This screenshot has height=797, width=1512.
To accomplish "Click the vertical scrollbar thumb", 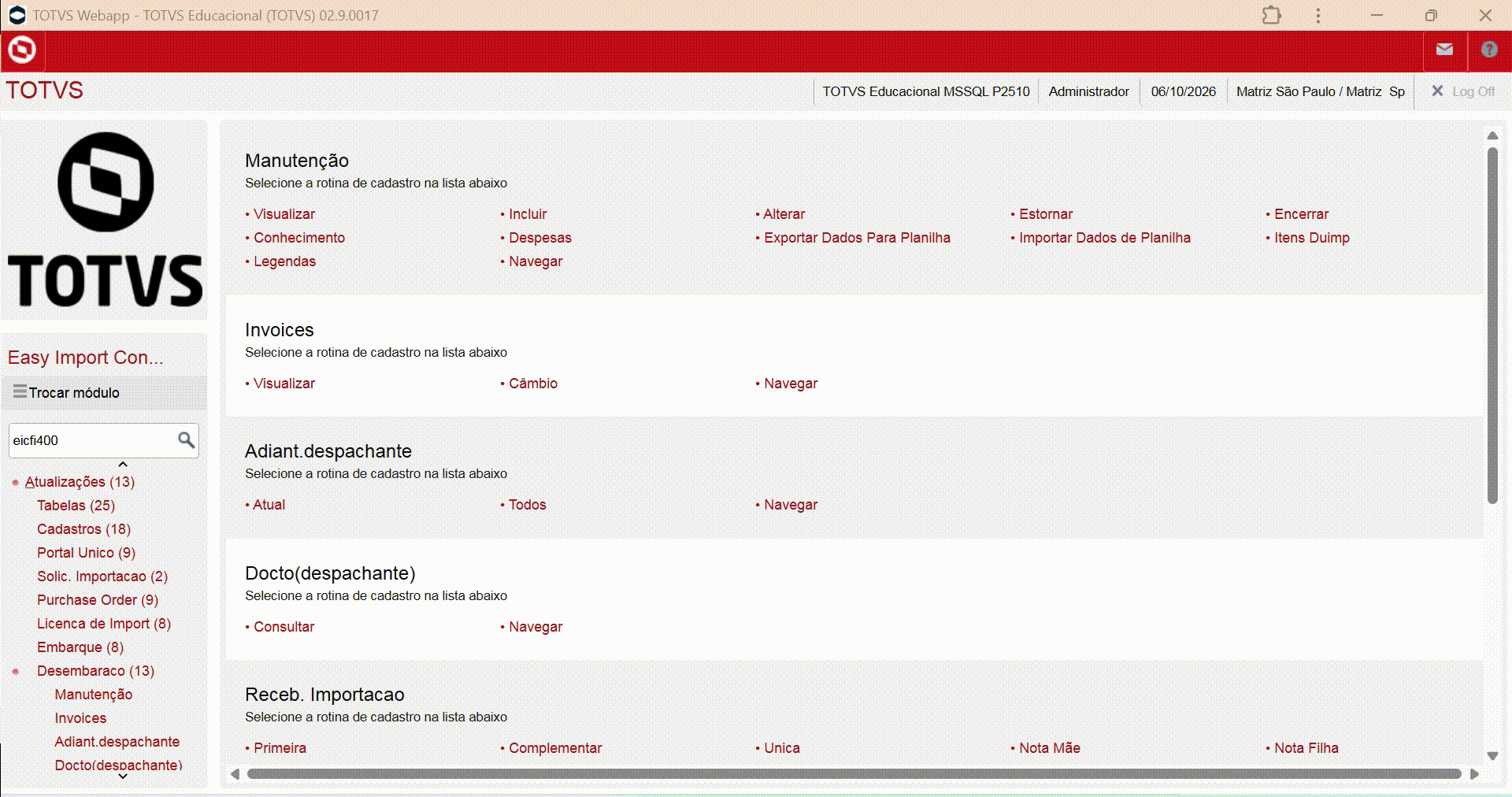I will [1492, 325].
